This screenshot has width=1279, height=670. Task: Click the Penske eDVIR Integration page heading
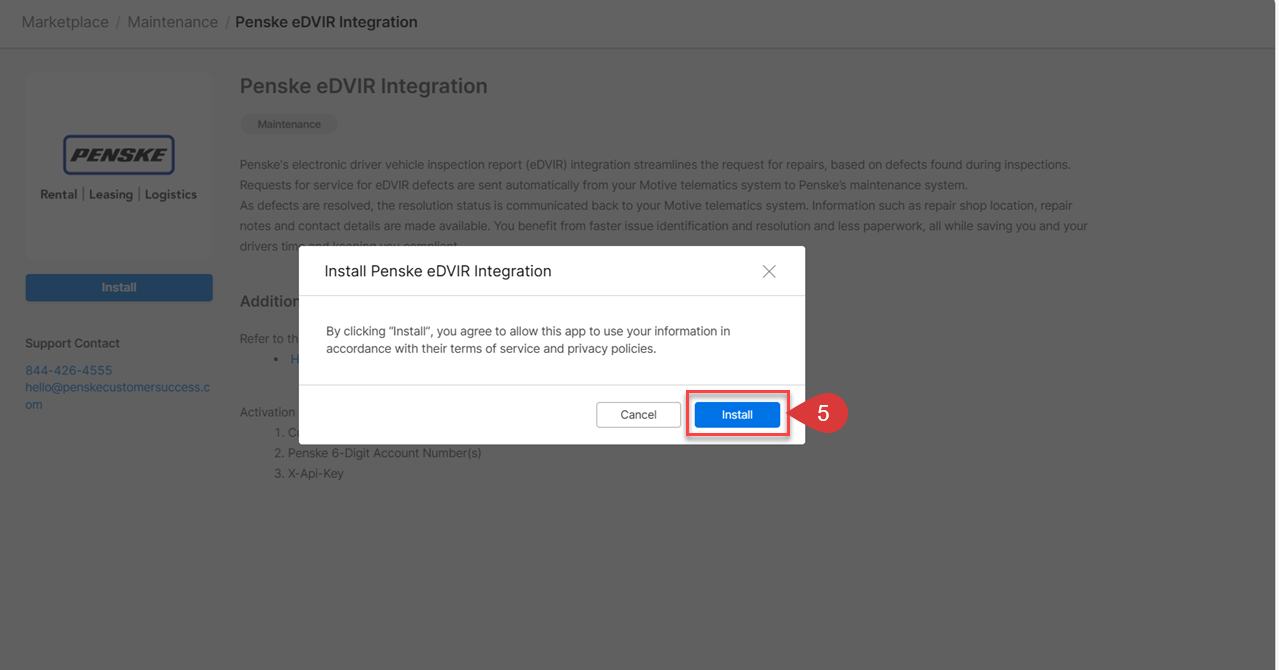click(x=363, y=86)
